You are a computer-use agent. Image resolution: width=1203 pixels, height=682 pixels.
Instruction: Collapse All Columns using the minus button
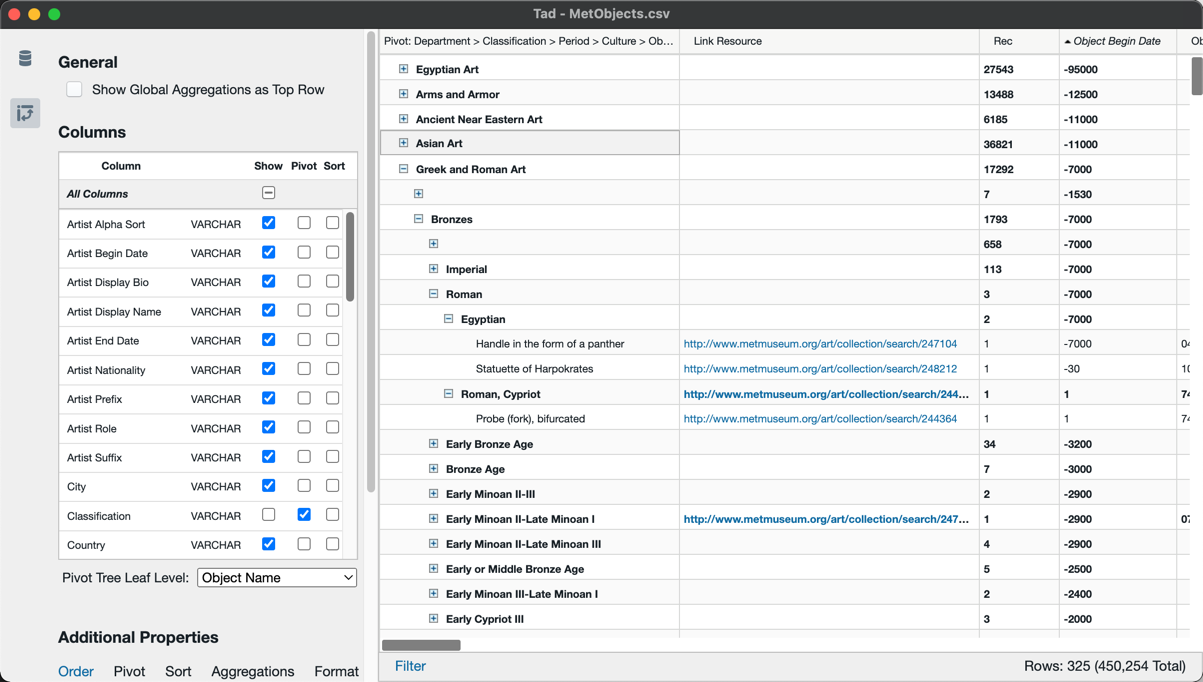(x=267, y=193)
